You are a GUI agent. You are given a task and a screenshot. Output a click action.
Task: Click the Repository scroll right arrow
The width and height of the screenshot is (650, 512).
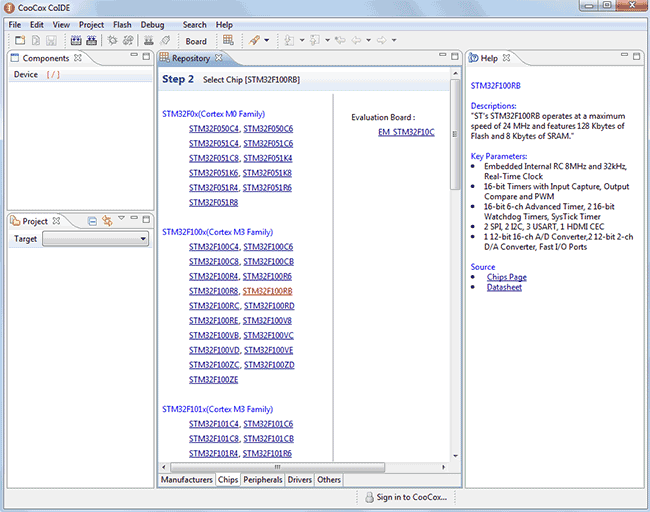pos(444,467)
